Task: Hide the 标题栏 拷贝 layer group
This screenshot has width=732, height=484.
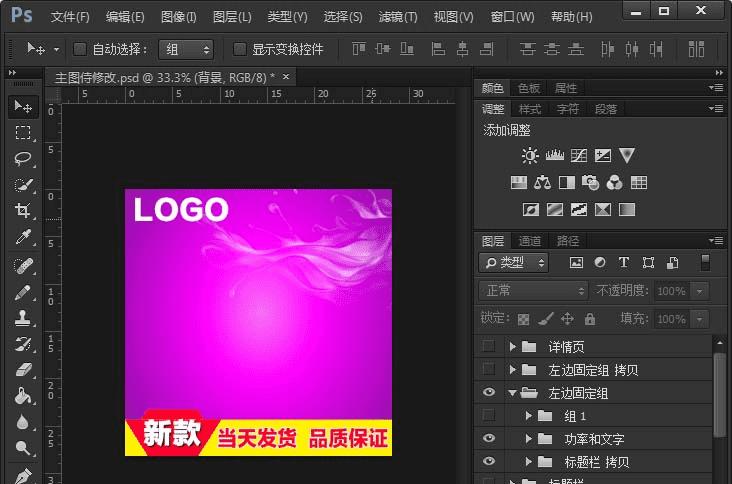Action: coord(489,461)
